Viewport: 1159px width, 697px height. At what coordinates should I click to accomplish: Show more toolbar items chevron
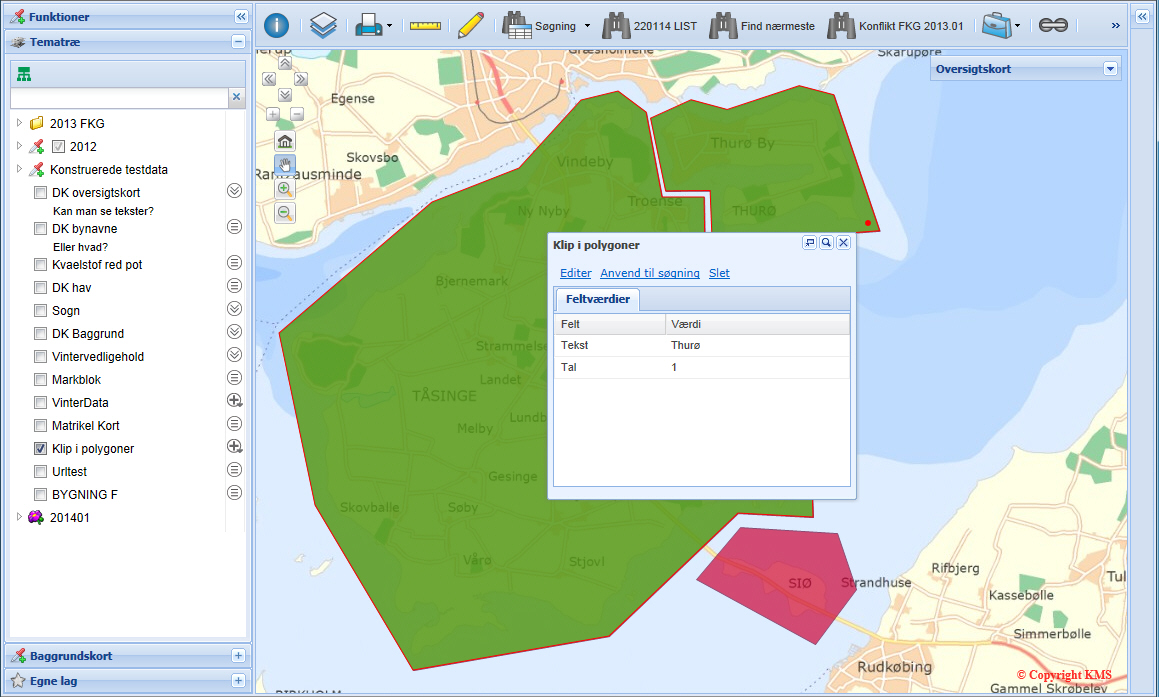(1115, 26)
